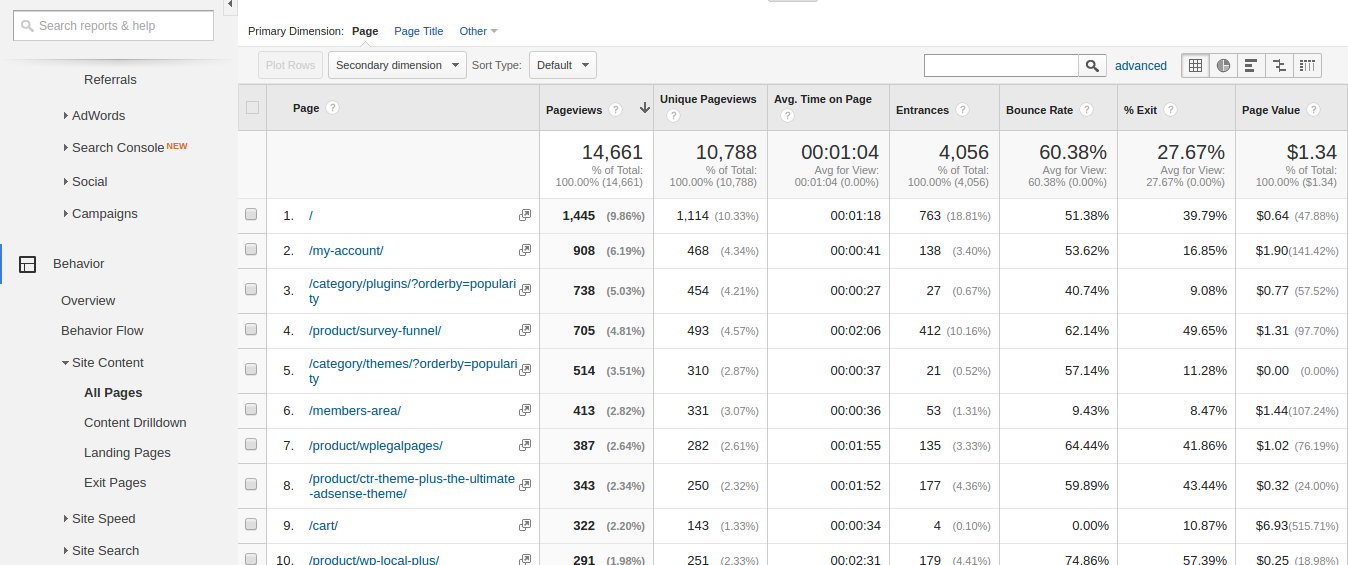The width and height of the screenshot is (1348, 565).
Task: Open the /product/survey-funnel/ page link
Action: tap(375, 331)
